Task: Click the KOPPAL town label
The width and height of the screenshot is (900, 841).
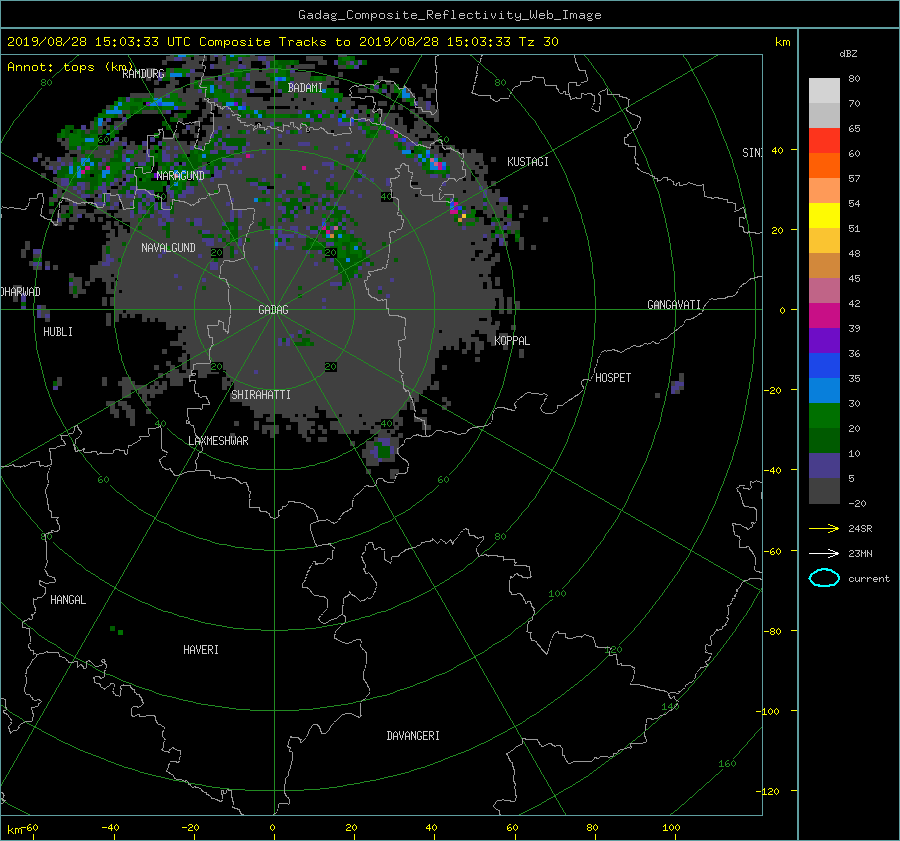Action: click(512, 341)
